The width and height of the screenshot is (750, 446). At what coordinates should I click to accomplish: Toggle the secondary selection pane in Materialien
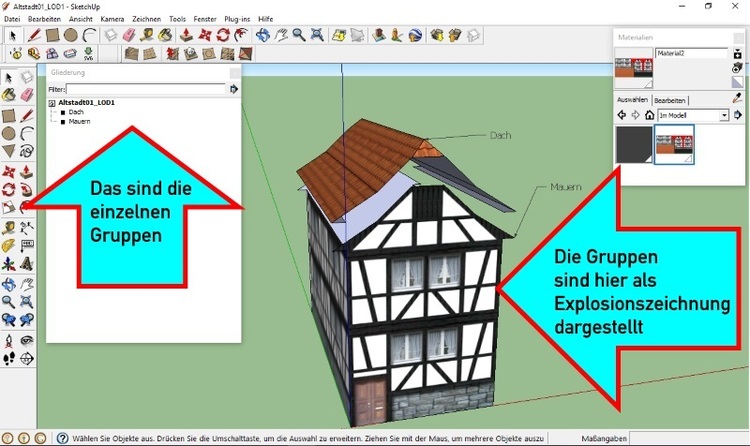coord(737,83)
